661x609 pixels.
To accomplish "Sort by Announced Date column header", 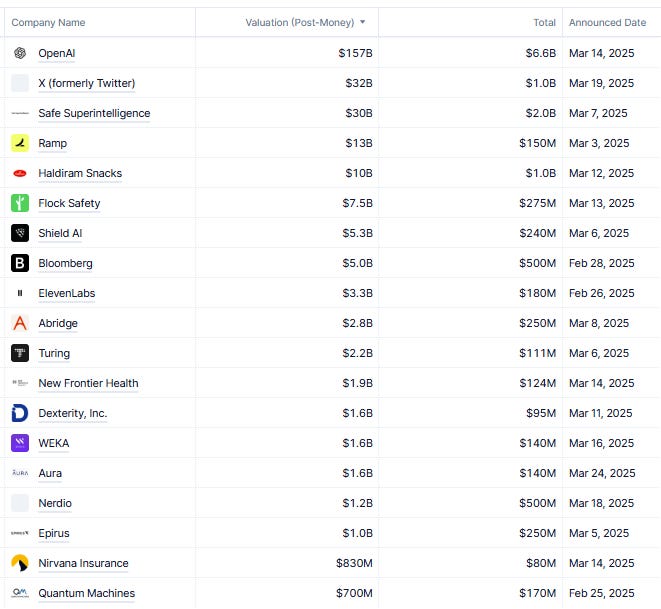I will click(607, 22).
